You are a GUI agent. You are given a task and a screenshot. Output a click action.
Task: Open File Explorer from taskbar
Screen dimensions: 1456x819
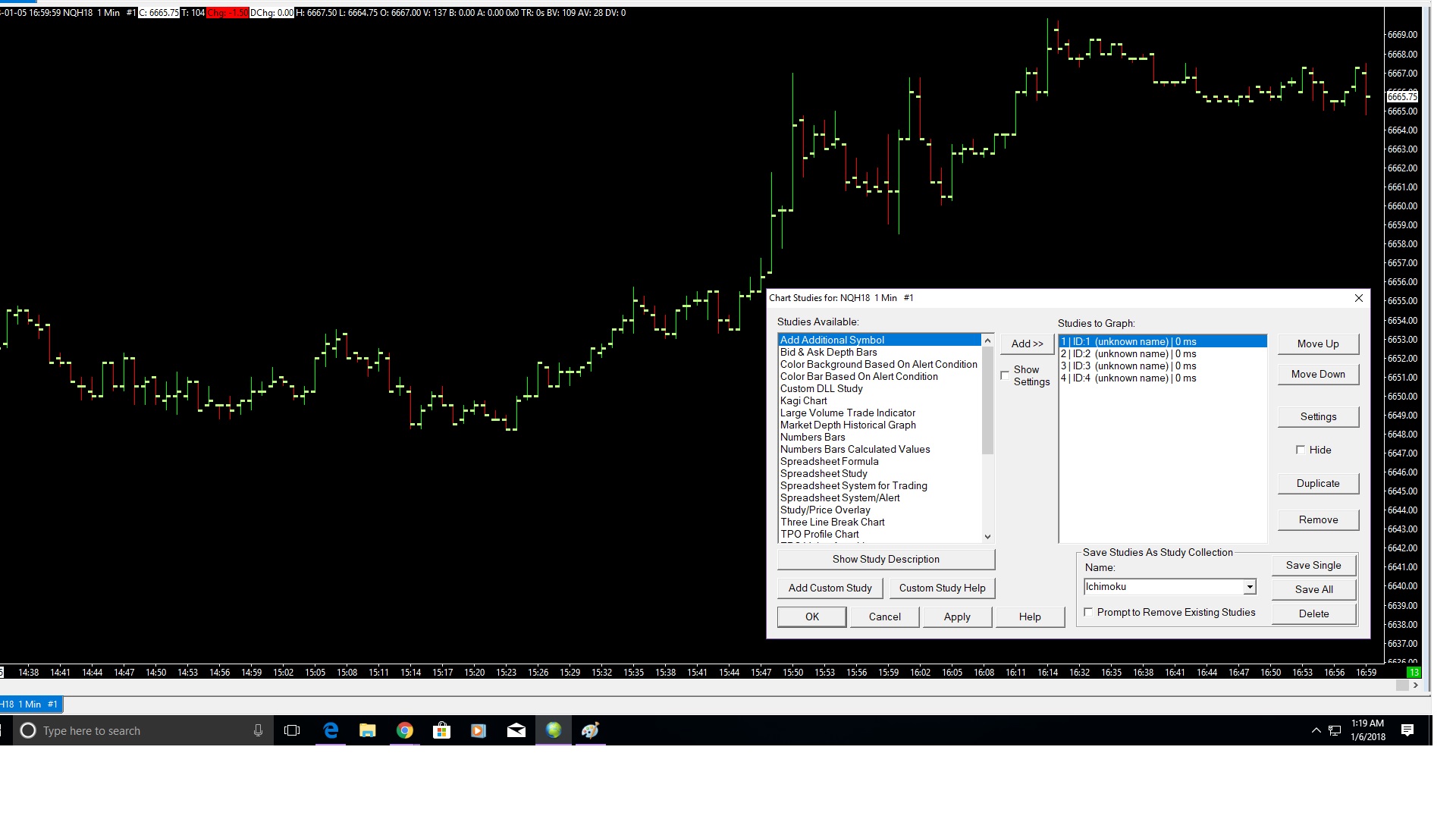[x=368, y=730]
